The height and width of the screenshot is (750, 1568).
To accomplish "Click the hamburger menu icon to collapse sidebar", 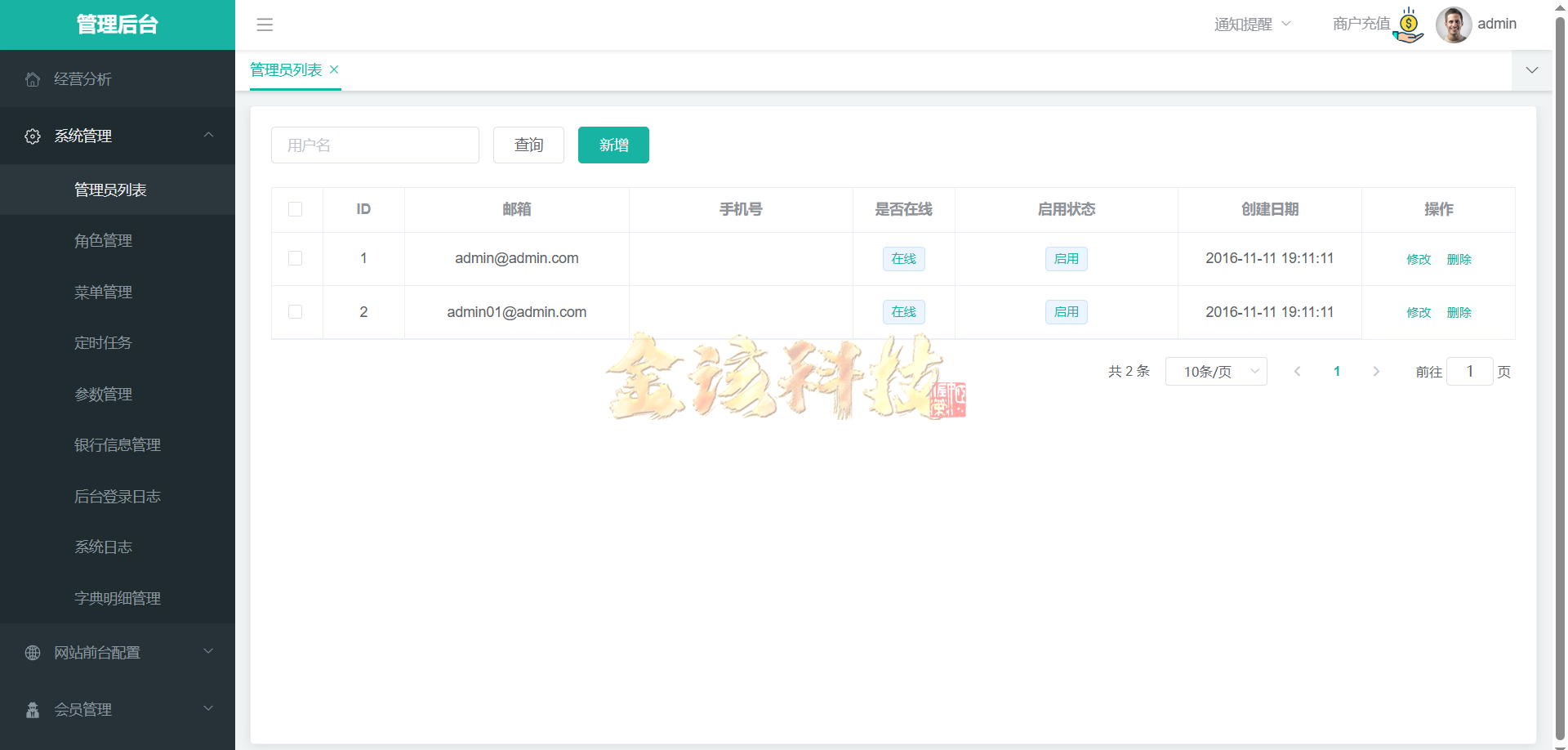I will click(265, 25).
